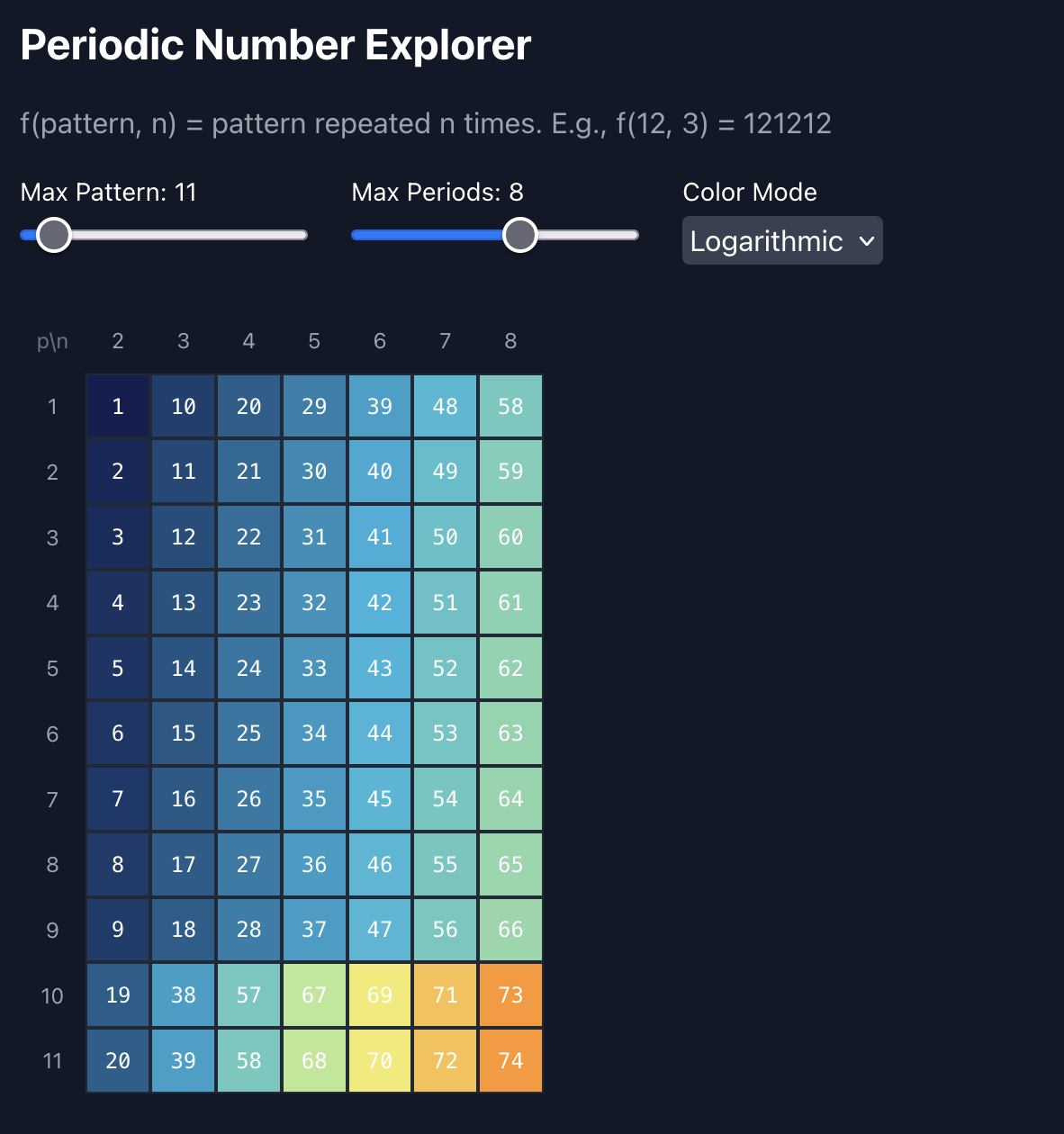Select the cell showing 66 in row 9
1064x1134 pixels.
510,930
